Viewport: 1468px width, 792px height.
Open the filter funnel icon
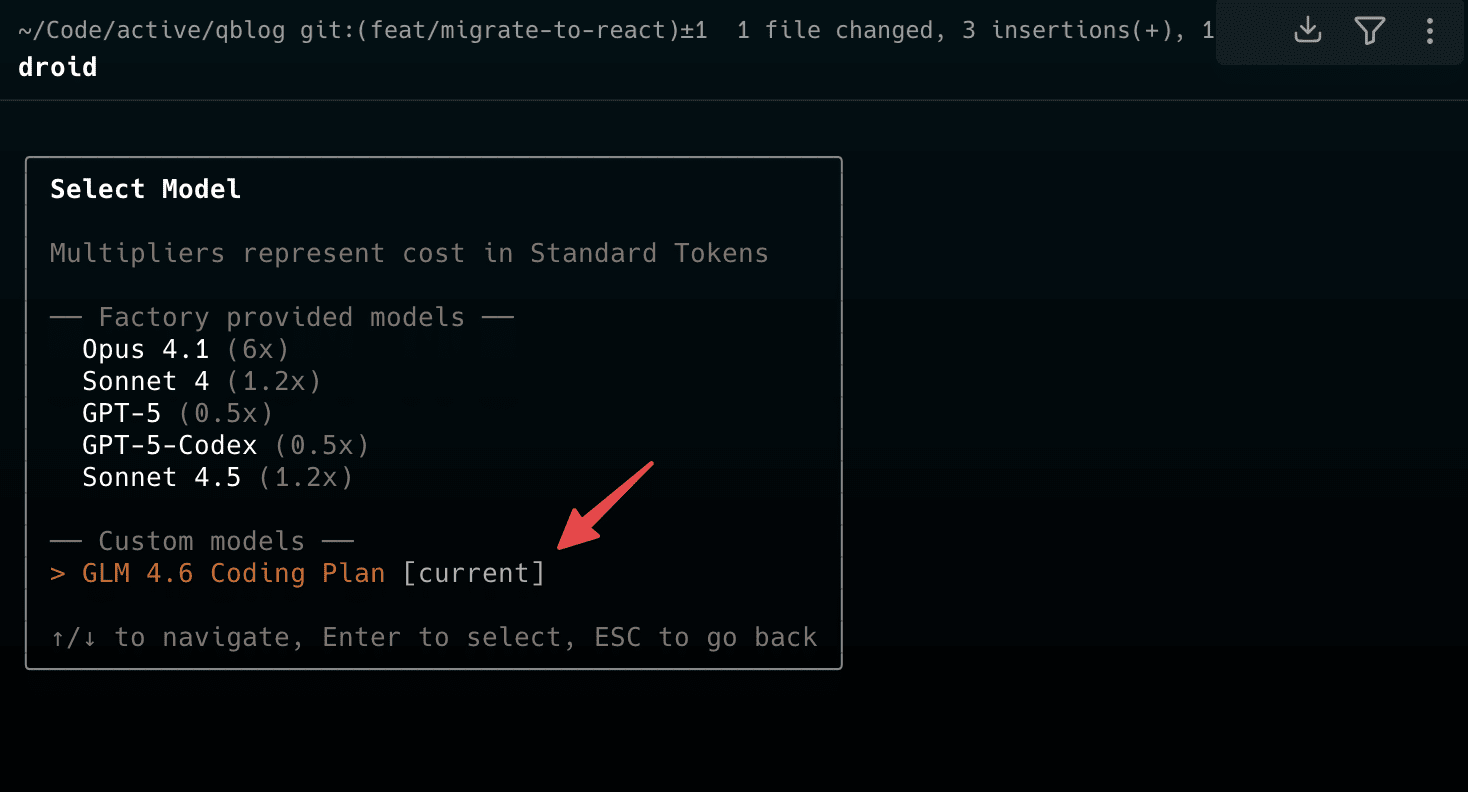point(1369,31)
